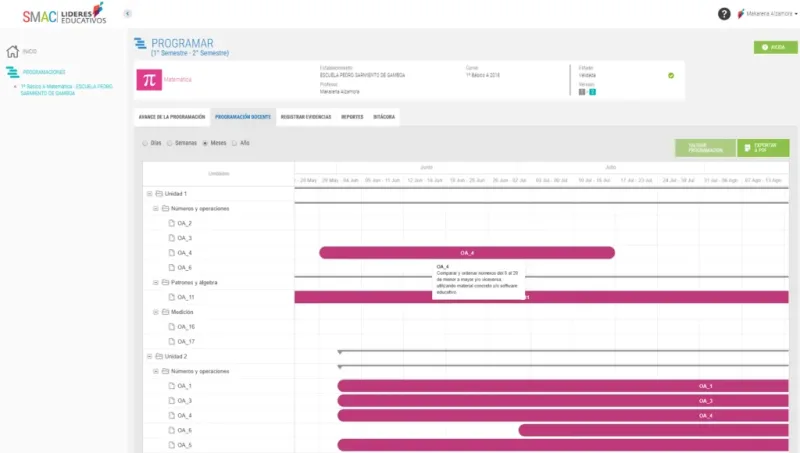Viewport: 800px width, 453px height.
Task: Open the Programaciones sidebar link
Action: (44, 72)
